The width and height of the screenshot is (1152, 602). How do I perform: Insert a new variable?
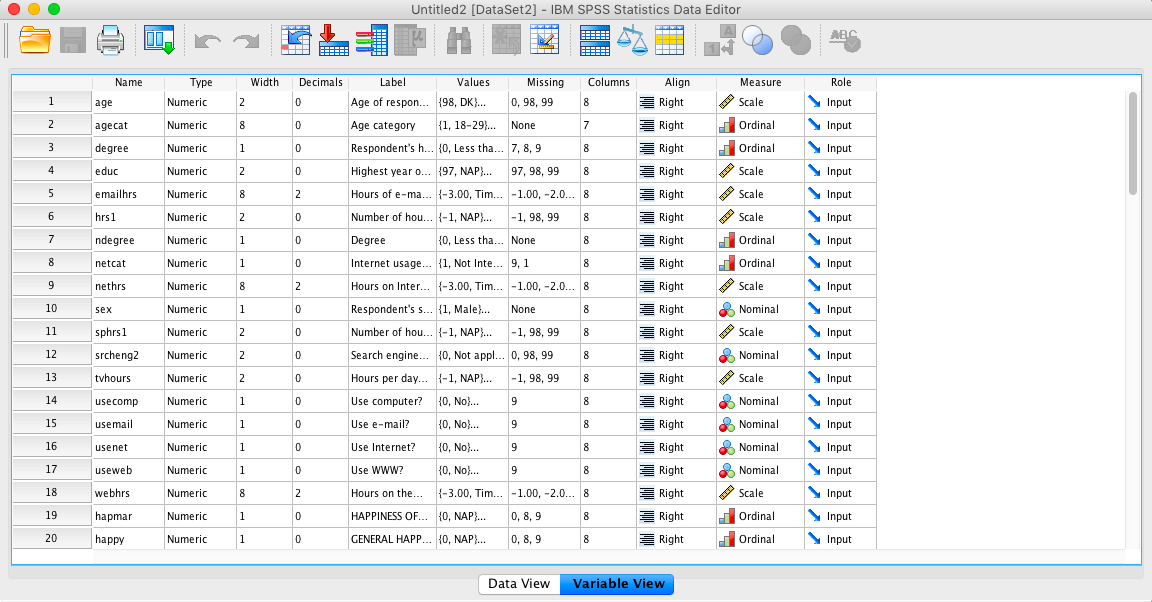(545, 40)
